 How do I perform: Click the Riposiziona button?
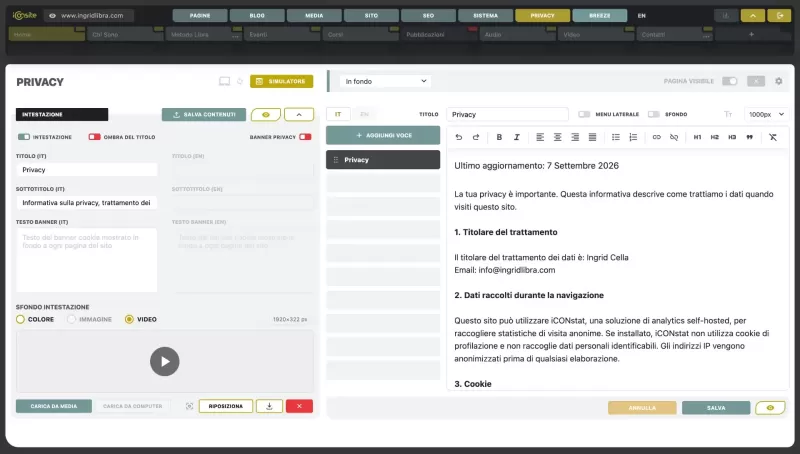[x=226, y=406]
